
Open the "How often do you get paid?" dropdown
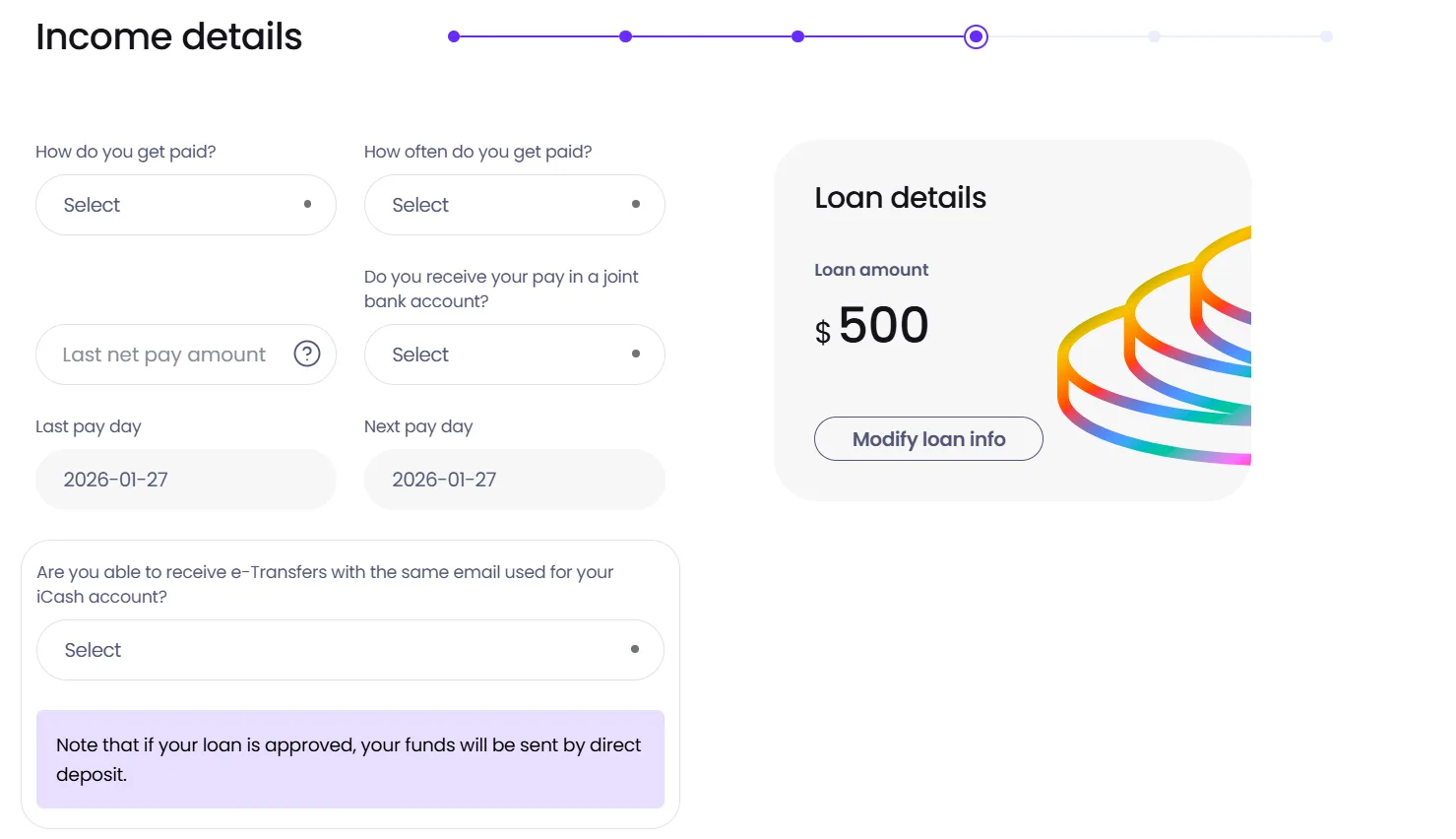click(514, 205)
